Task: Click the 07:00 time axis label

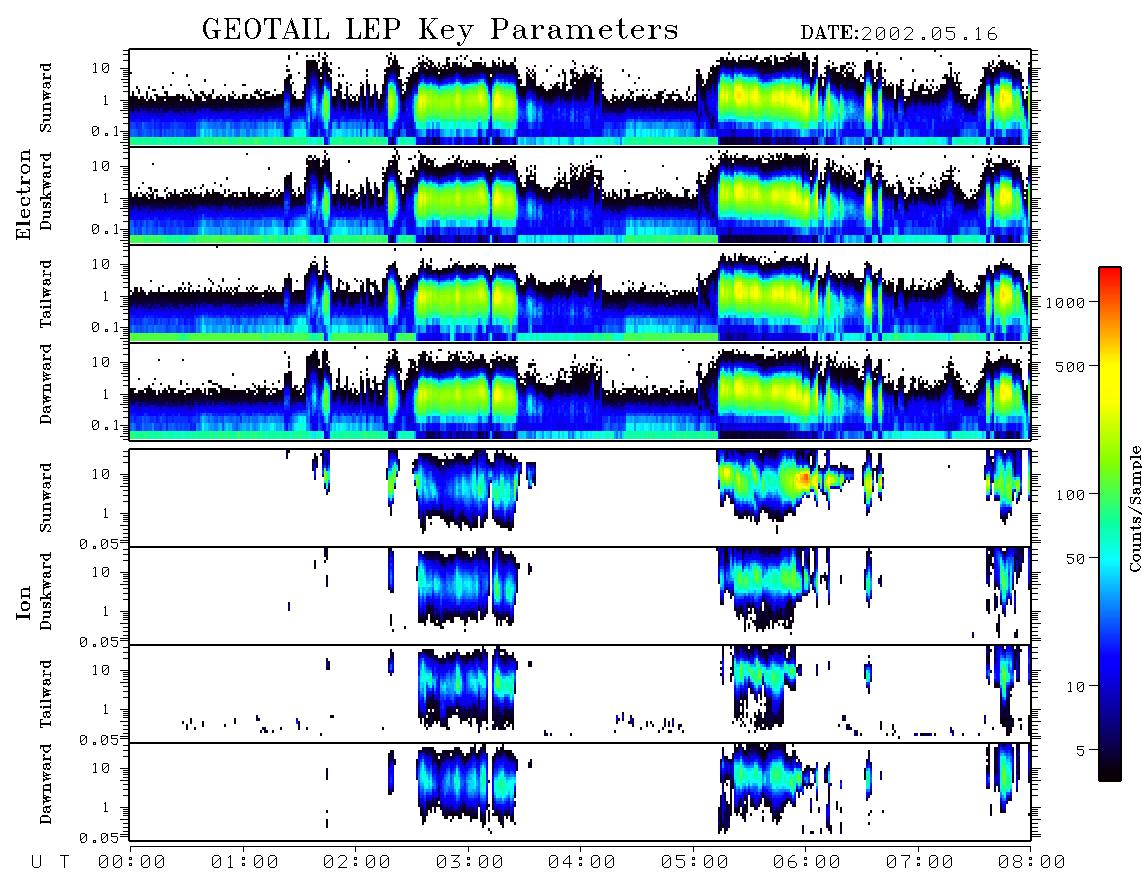Action: [x=919, y=862]
